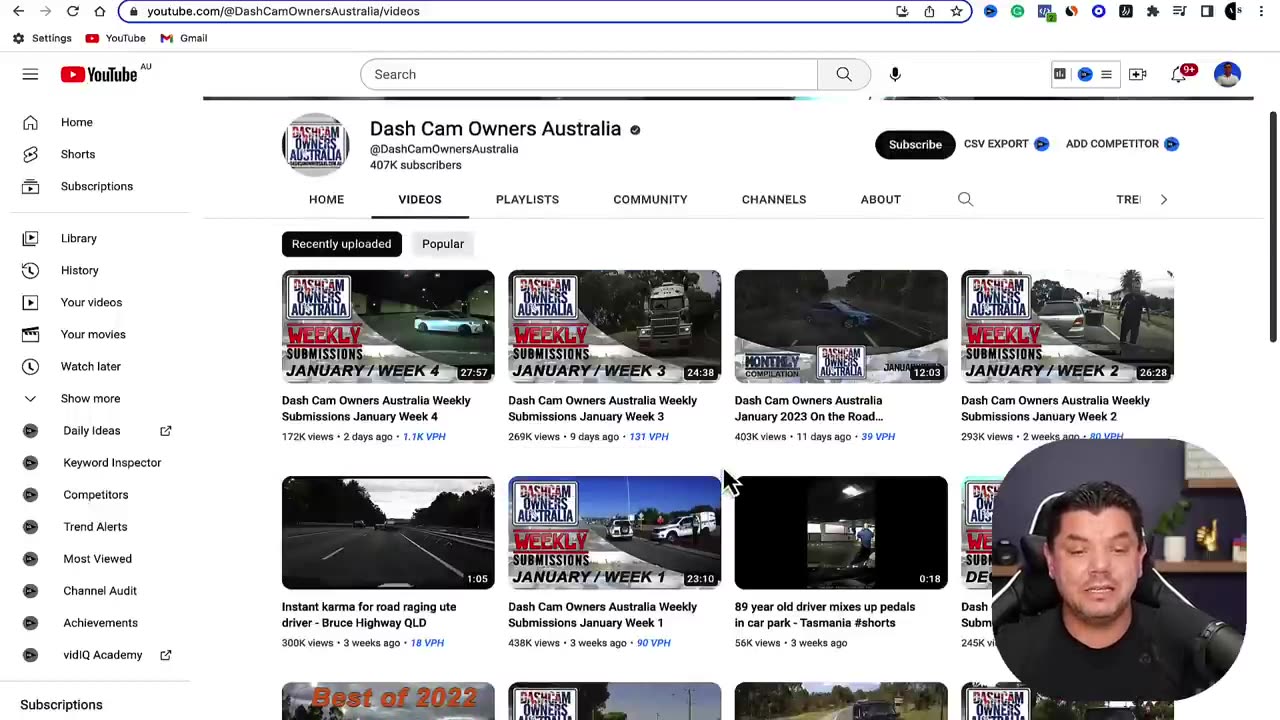Play January 2023 On the Road thumbnail
Image resolution: width=1280 pixels, height=720 pixels.
(841, 326)
